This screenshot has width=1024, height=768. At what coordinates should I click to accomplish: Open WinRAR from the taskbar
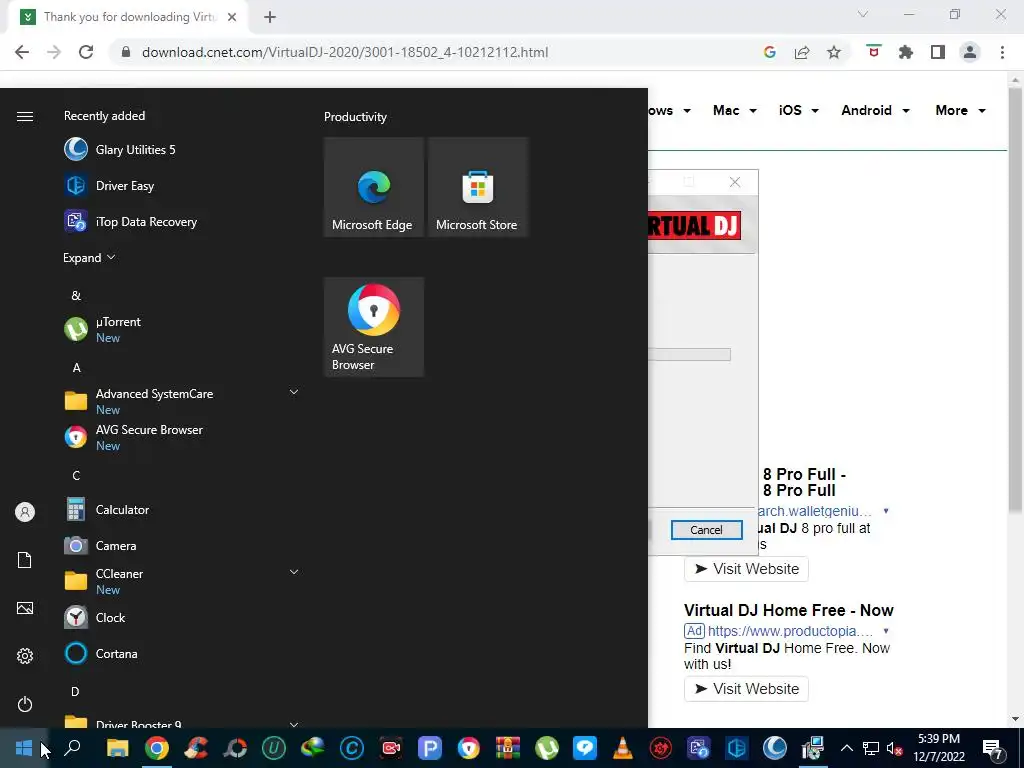(507, 748)
